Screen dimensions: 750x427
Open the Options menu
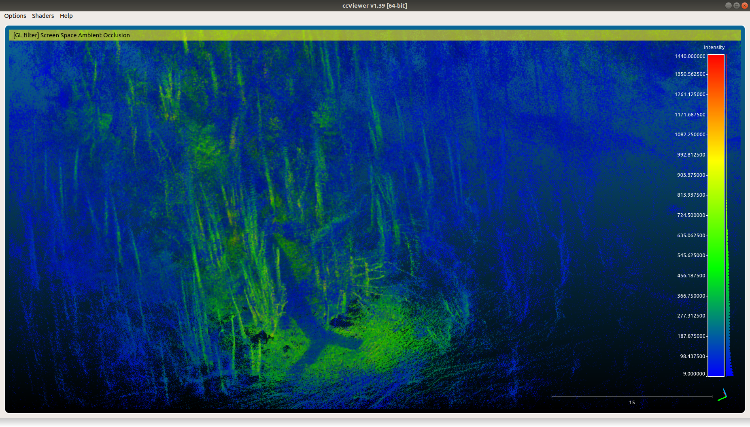tap(15, 16)
